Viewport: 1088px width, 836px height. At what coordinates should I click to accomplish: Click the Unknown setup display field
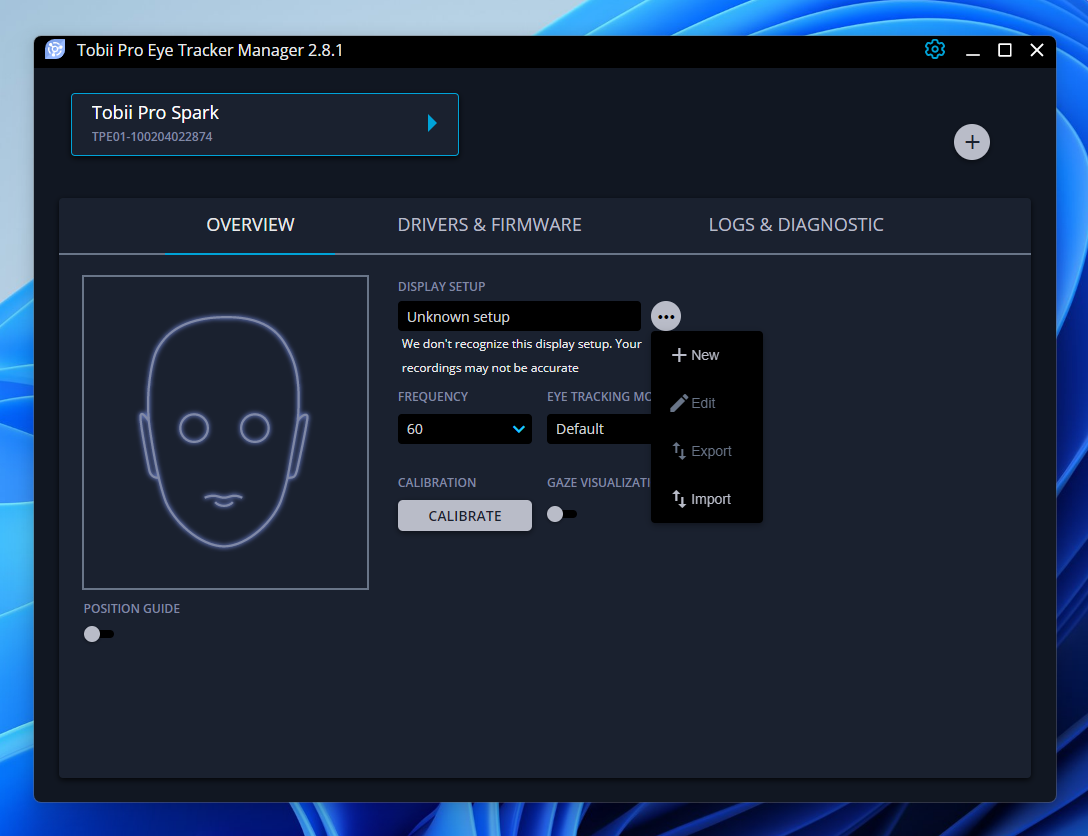tap(519, 316)
